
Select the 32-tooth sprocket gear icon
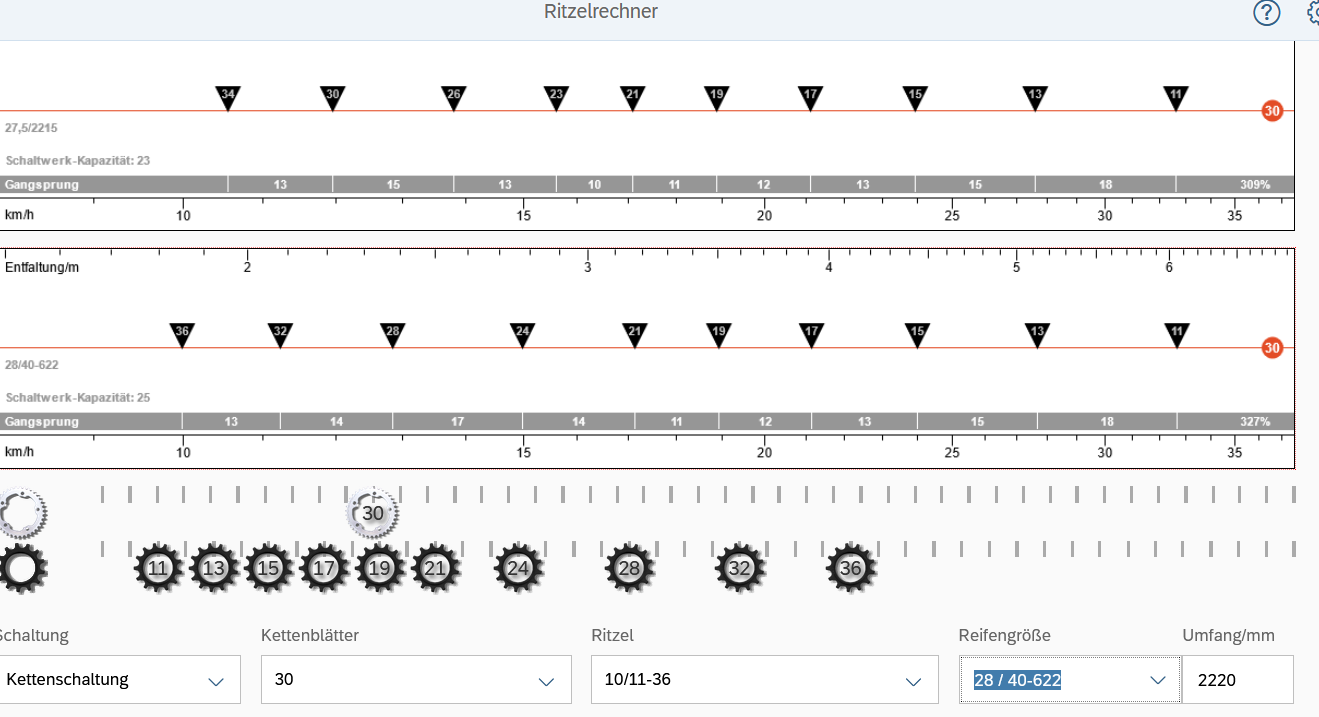(x=739, y=568)
